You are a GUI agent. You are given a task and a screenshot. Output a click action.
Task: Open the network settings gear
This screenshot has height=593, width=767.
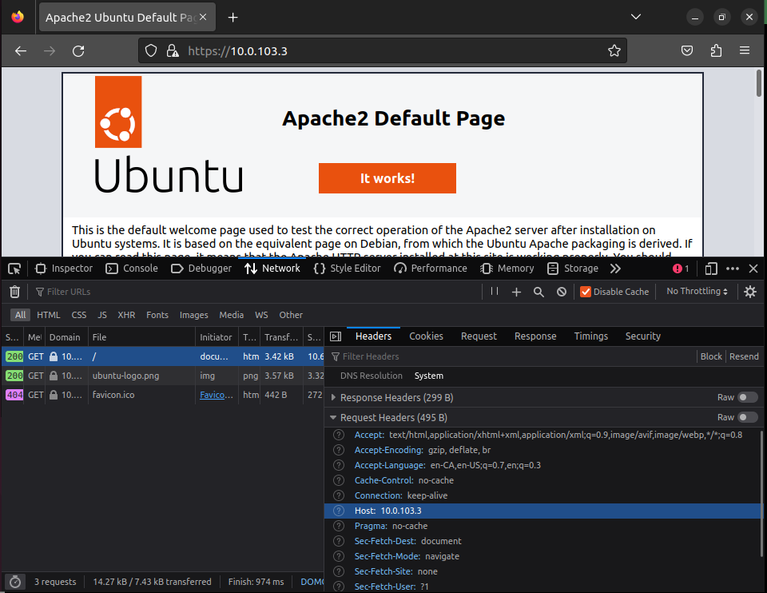coord(750,292)
